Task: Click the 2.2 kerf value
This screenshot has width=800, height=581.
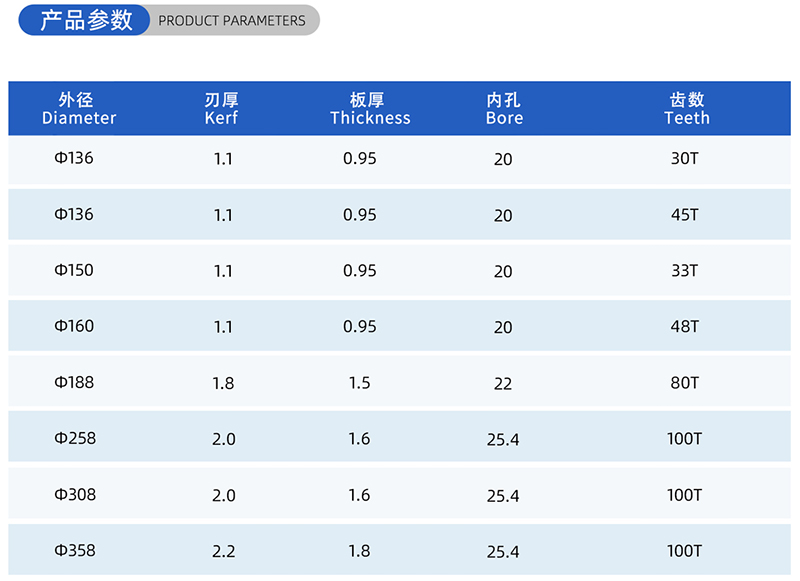Action: [223, 551]
